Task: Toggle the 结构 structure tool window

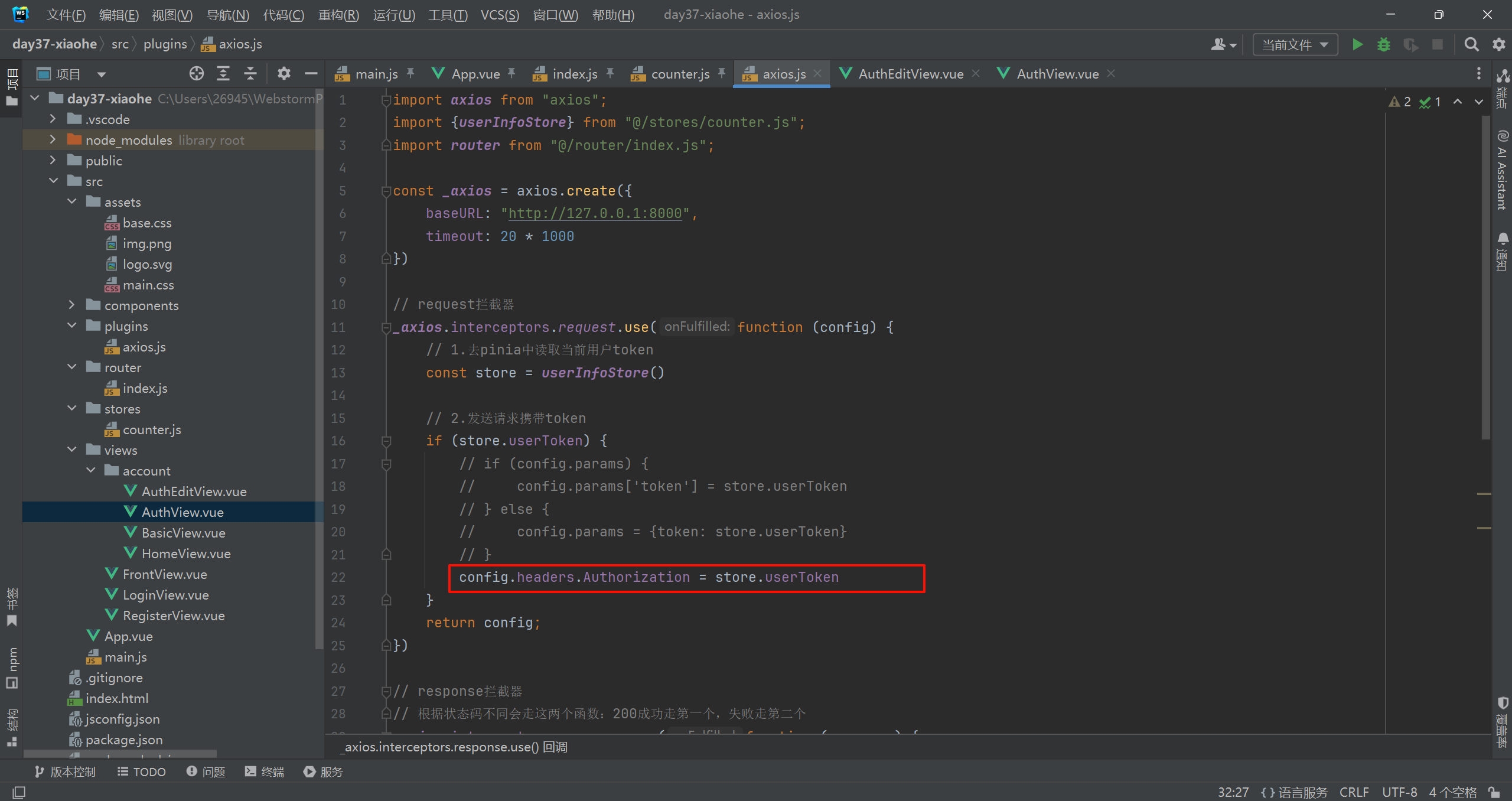Action: [x=12, y=728]
